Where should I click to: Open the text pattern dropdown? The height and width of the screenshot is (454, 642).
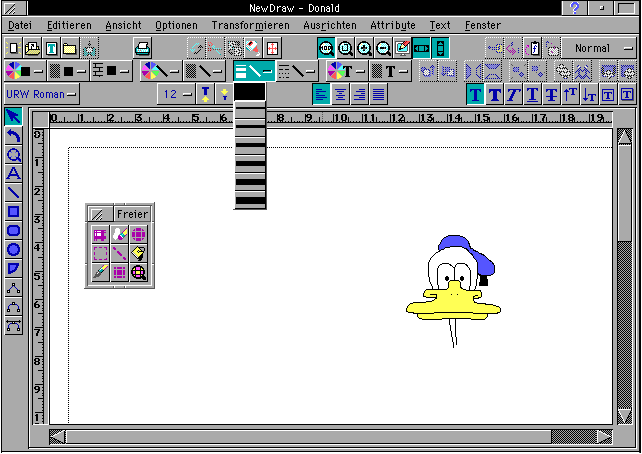390,71
